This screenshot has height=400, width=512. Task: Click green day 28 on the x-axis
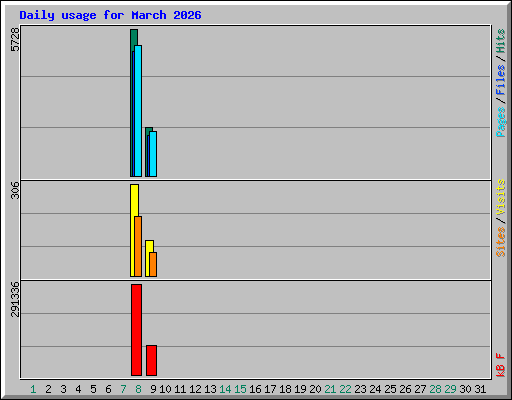pyautogui.click(x=435, y=389)
